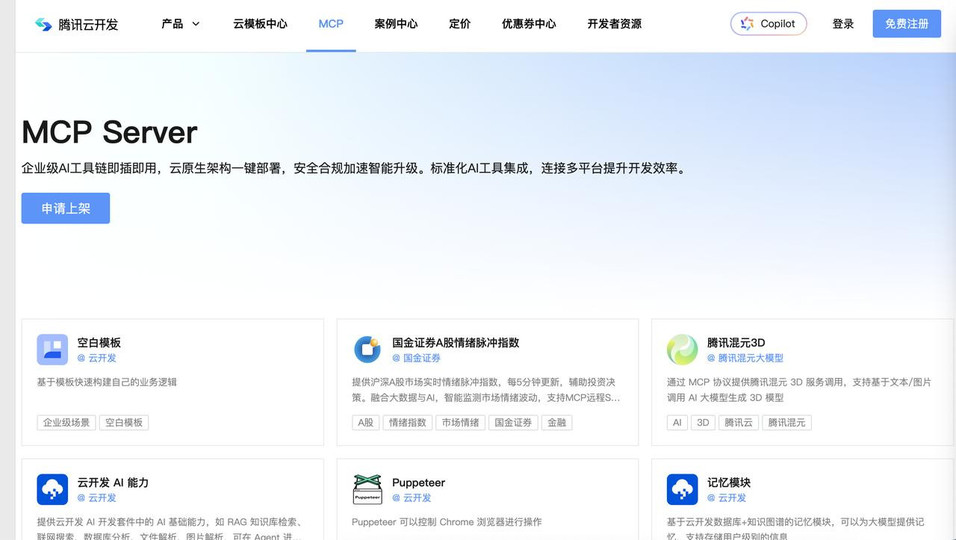Click the @ 国金证券 author link

point(416,358)
